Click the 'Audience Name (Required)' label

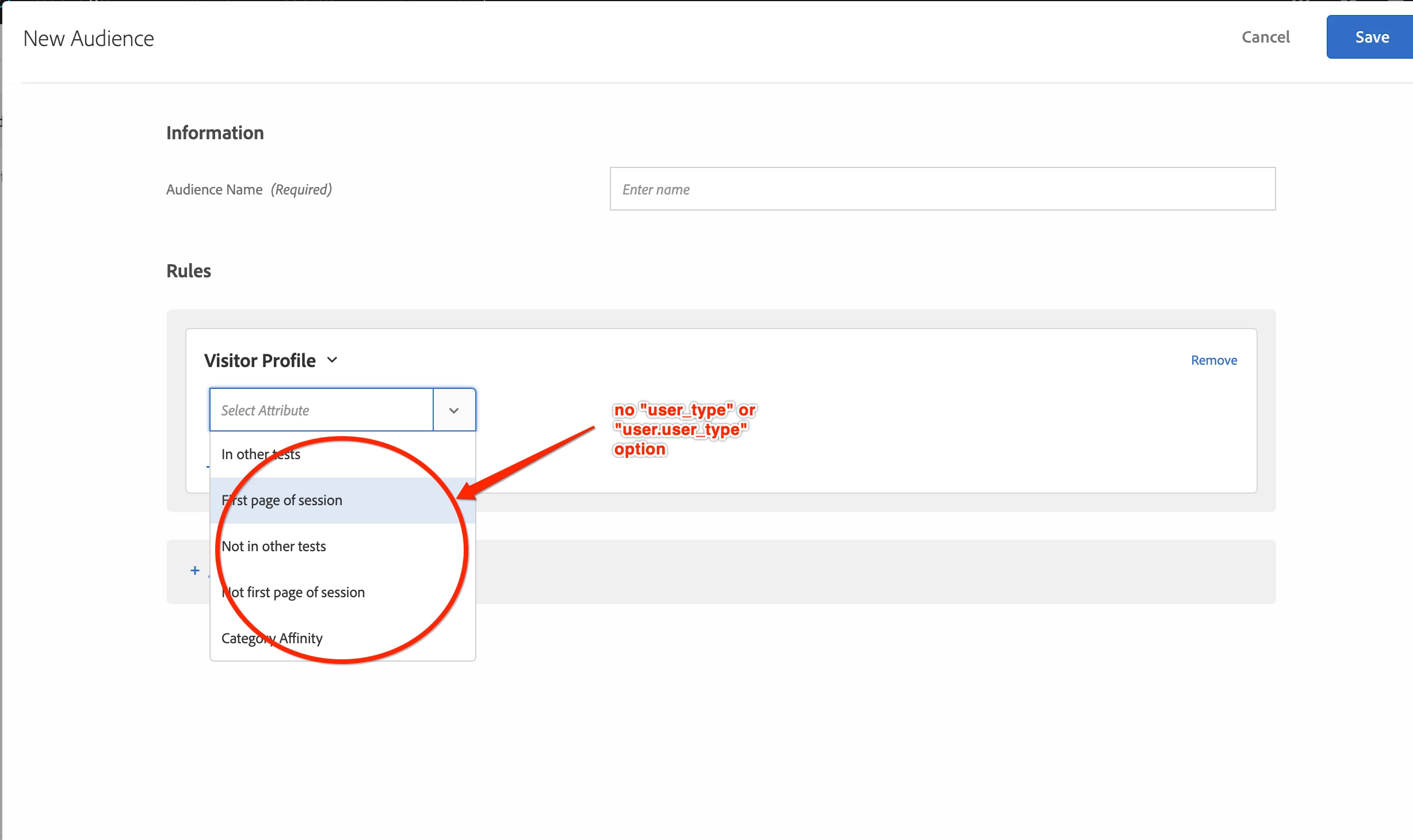[249, 189]
